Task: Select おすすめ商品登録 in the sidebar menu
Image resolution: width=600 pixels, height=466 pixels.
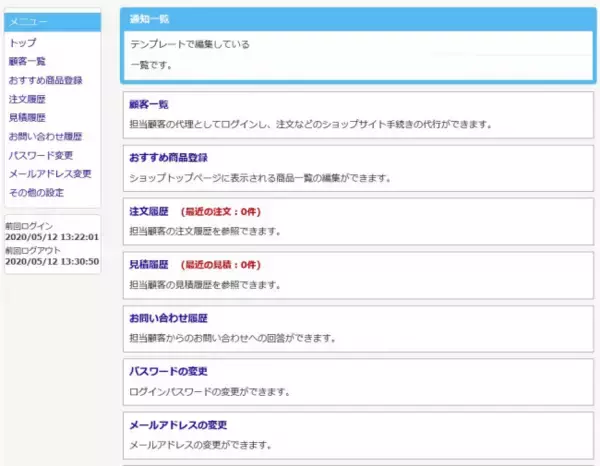Action: click(45, 80)
